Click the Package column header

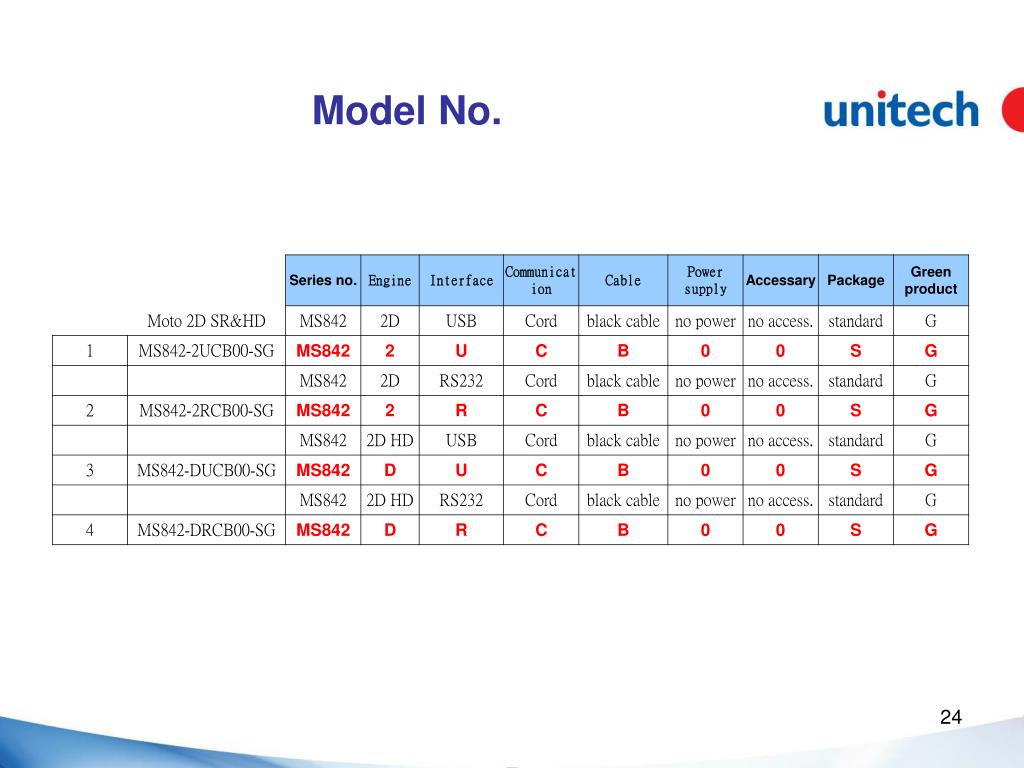[x=856, y=280]
